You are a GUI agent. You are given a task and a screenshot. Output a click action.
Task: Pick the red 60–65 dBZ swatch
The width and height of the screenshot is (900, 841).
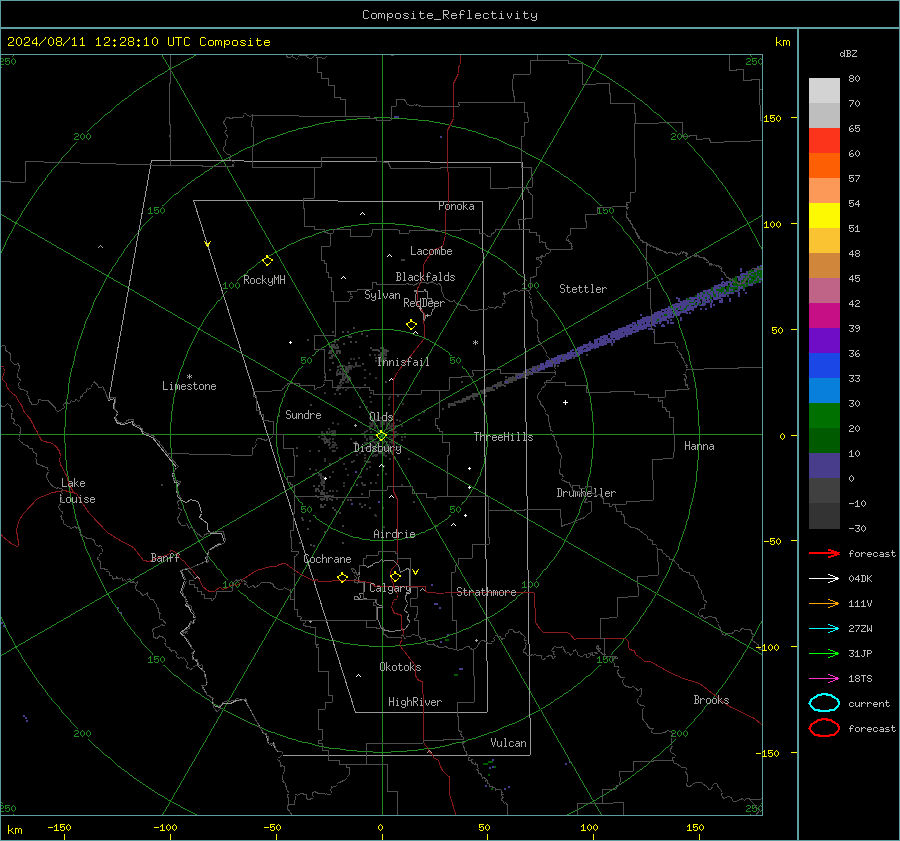tap(824, 141)
